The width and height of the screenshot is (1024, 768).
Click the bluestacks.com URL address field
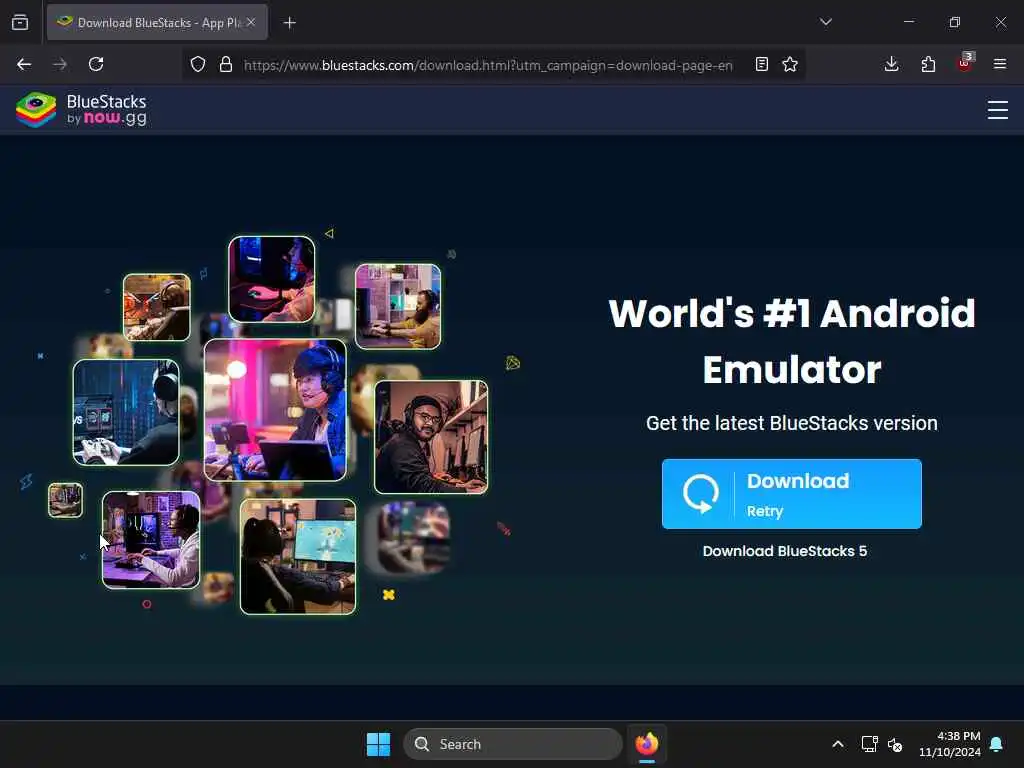[488, 65]
